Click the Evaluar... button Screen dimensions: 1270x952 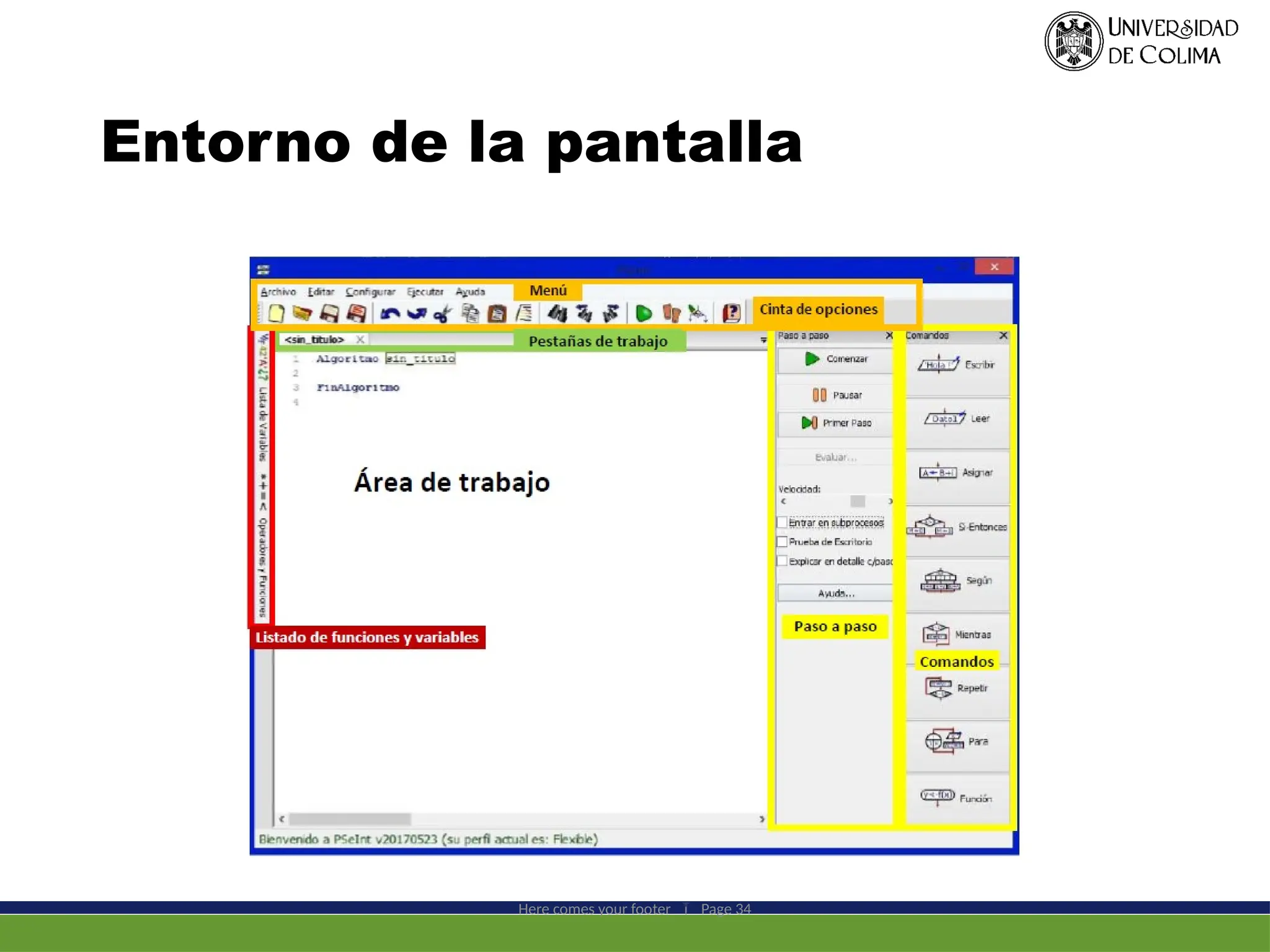(x=835, y=457)
